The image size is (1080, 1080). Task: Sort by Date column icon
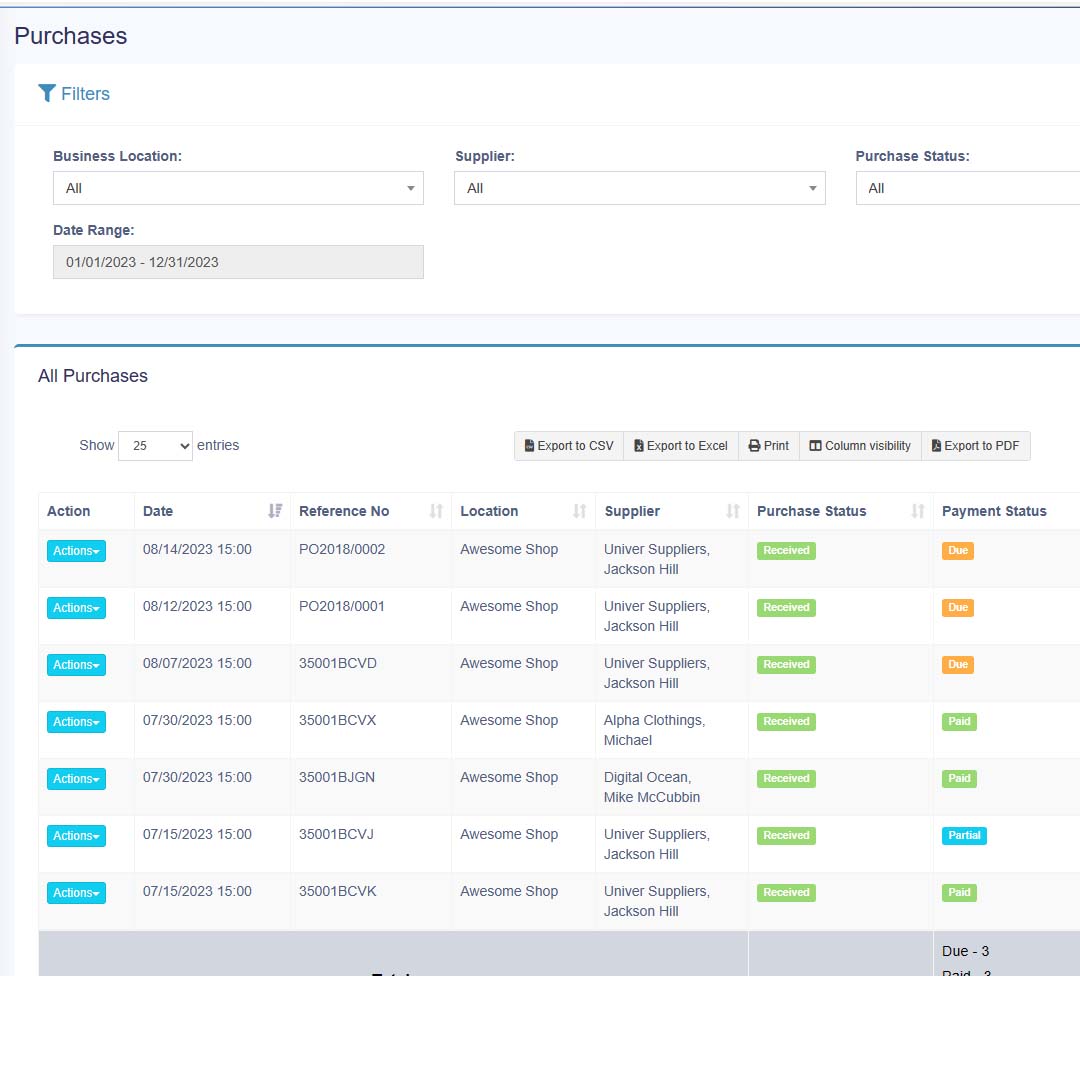click(275, 511)
